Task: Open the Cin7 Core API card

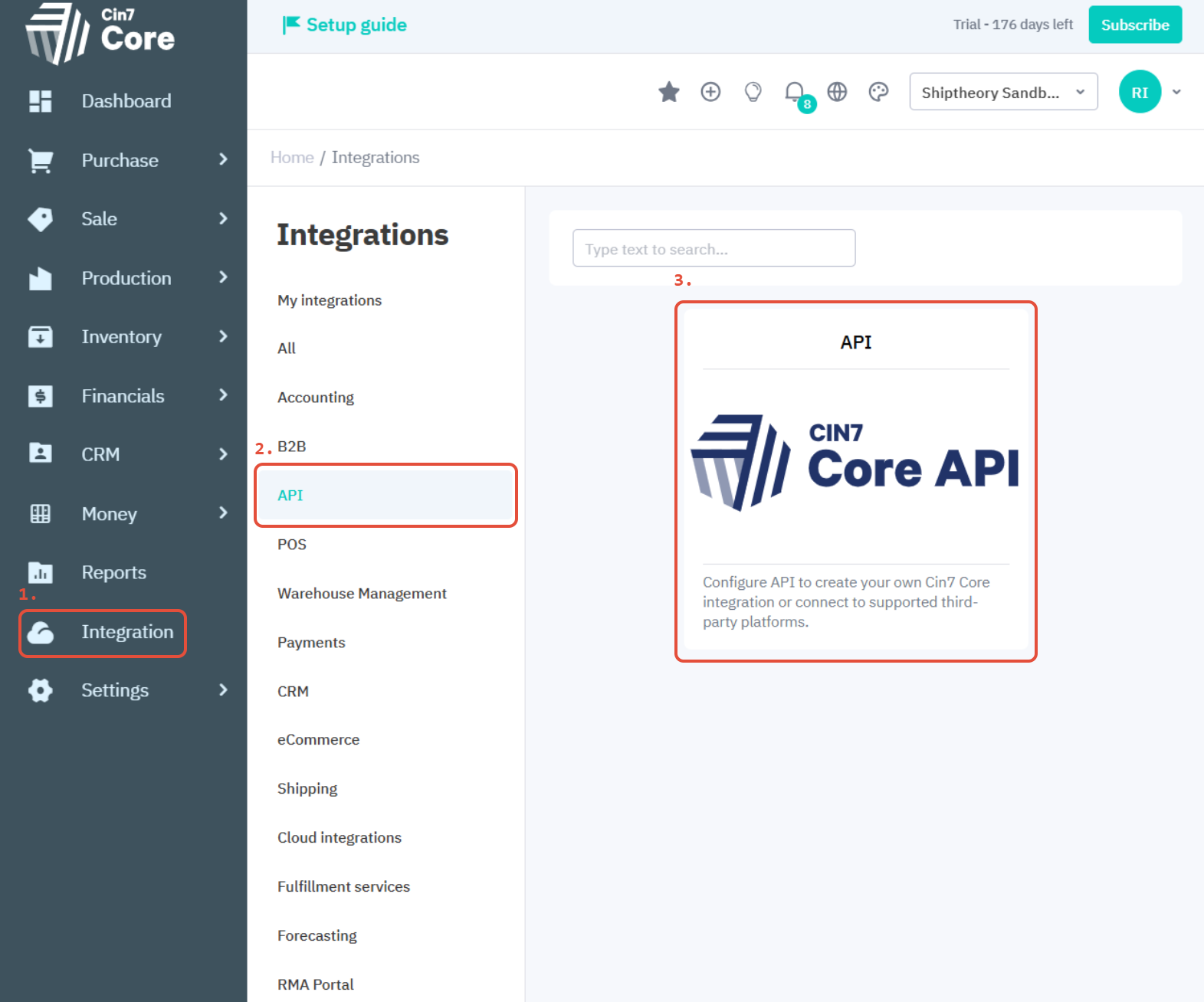Action: point(856,481)
